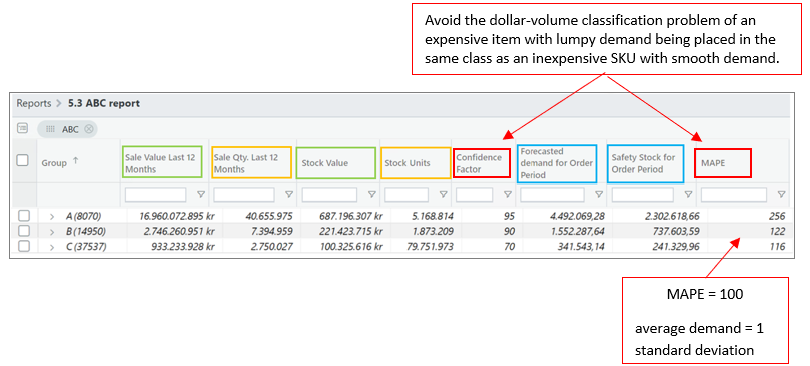Open filter icon for Confidence Factor column
The image size is (810, 366).
tap(508, 195)
